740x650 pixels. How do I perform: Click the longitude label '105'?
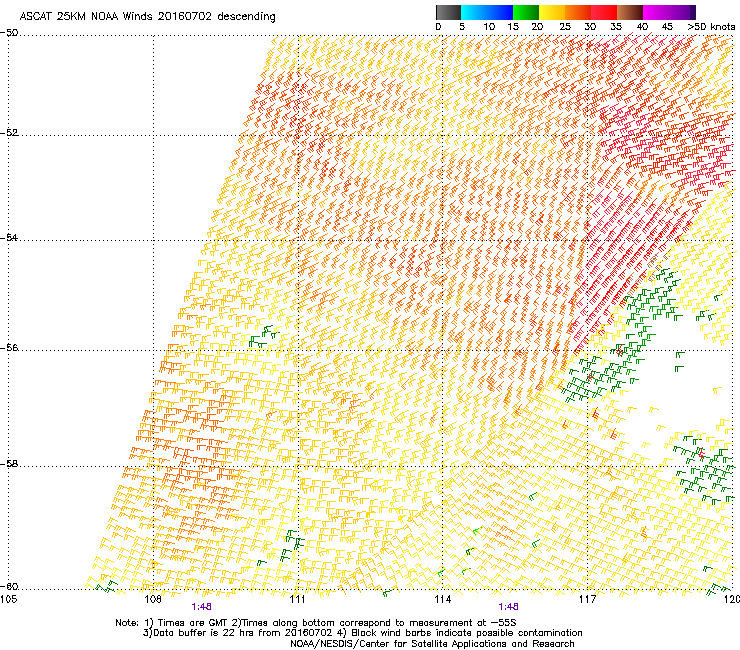(8, 599)
